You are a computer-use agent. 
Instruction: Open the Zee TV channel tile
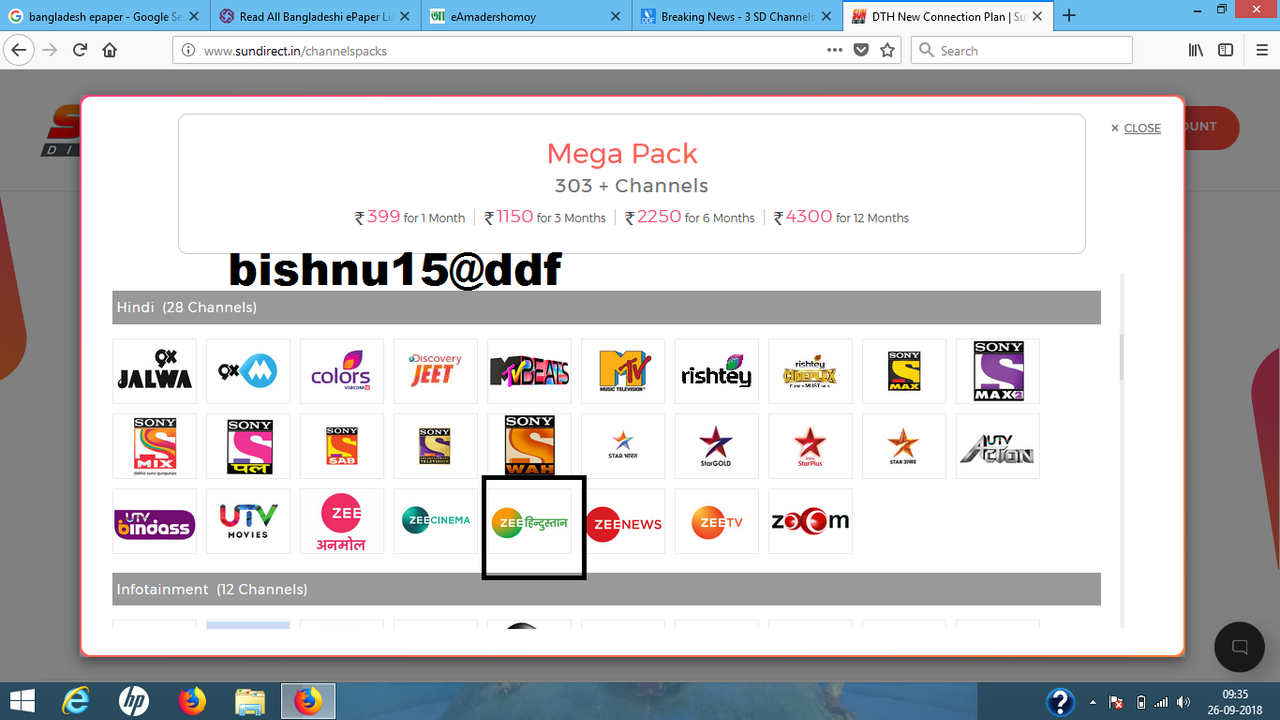tap(717, 521)
